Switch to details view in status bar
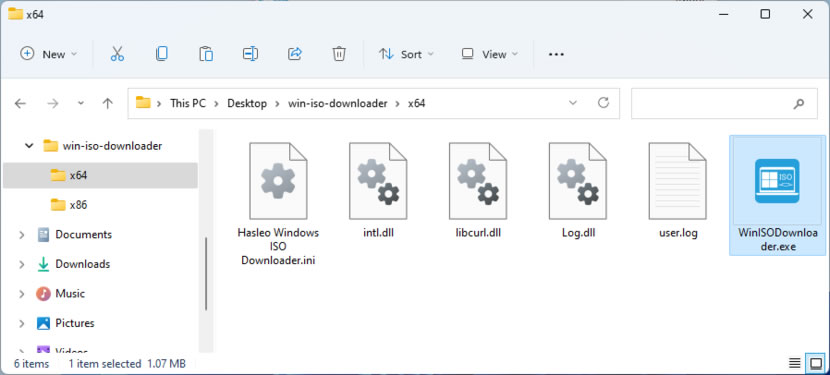This screenshot has width=830, height=375. pyautogui.click(x=794, y=363)
